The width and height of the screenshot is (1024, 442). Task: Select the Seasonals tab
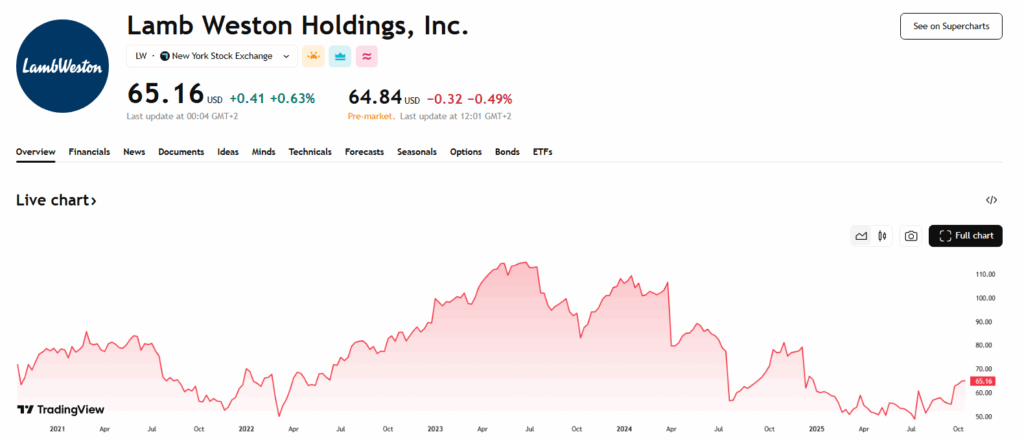tap(417, 152)
